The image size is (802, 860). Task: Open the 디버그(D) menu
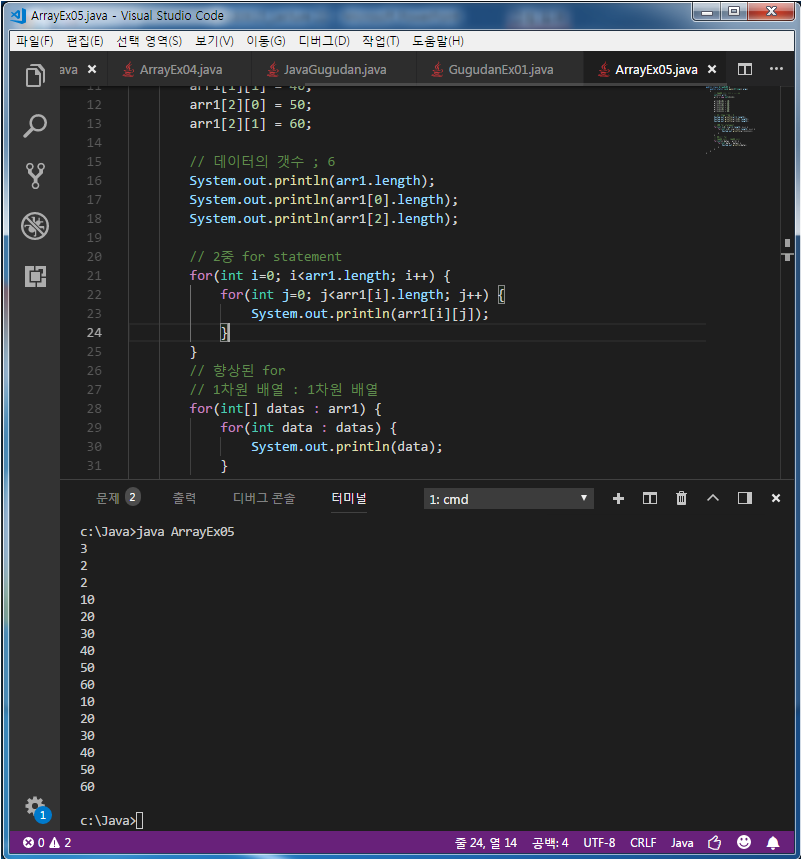324,41
